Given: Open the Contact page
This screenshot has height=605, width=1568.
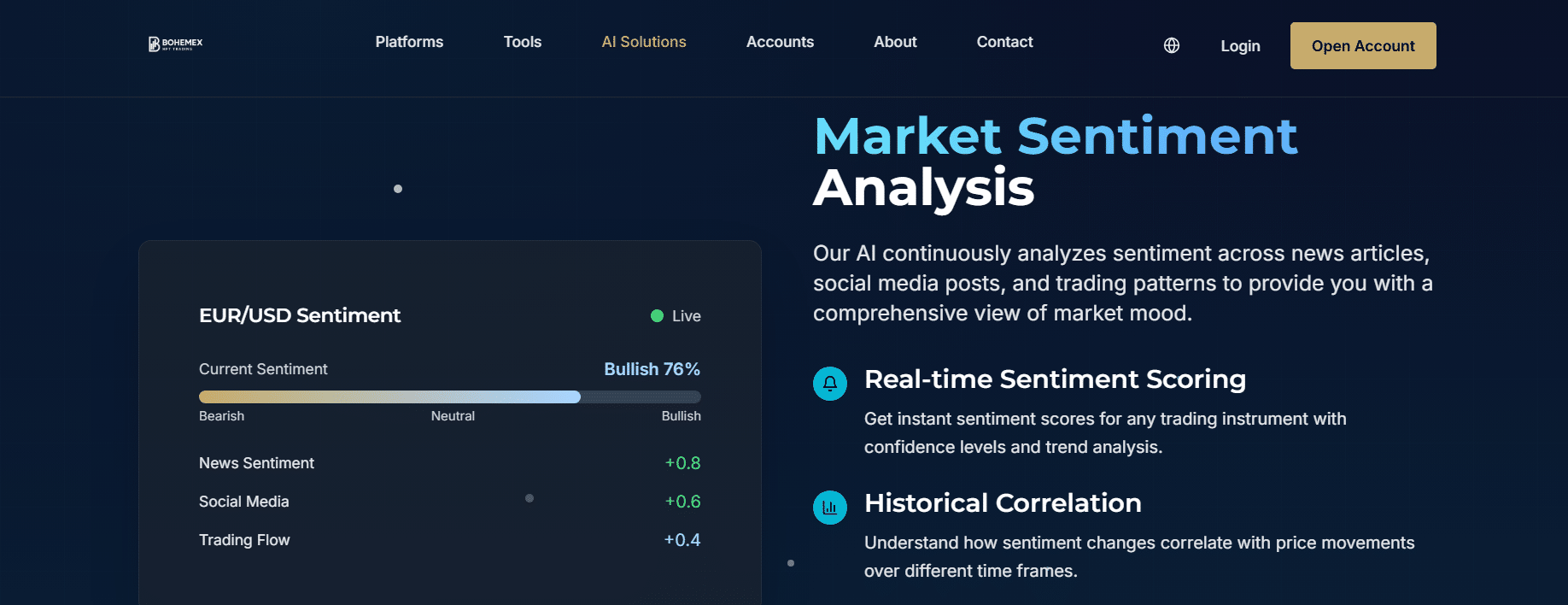Looking at the screenshot, I should (1004, 42).
